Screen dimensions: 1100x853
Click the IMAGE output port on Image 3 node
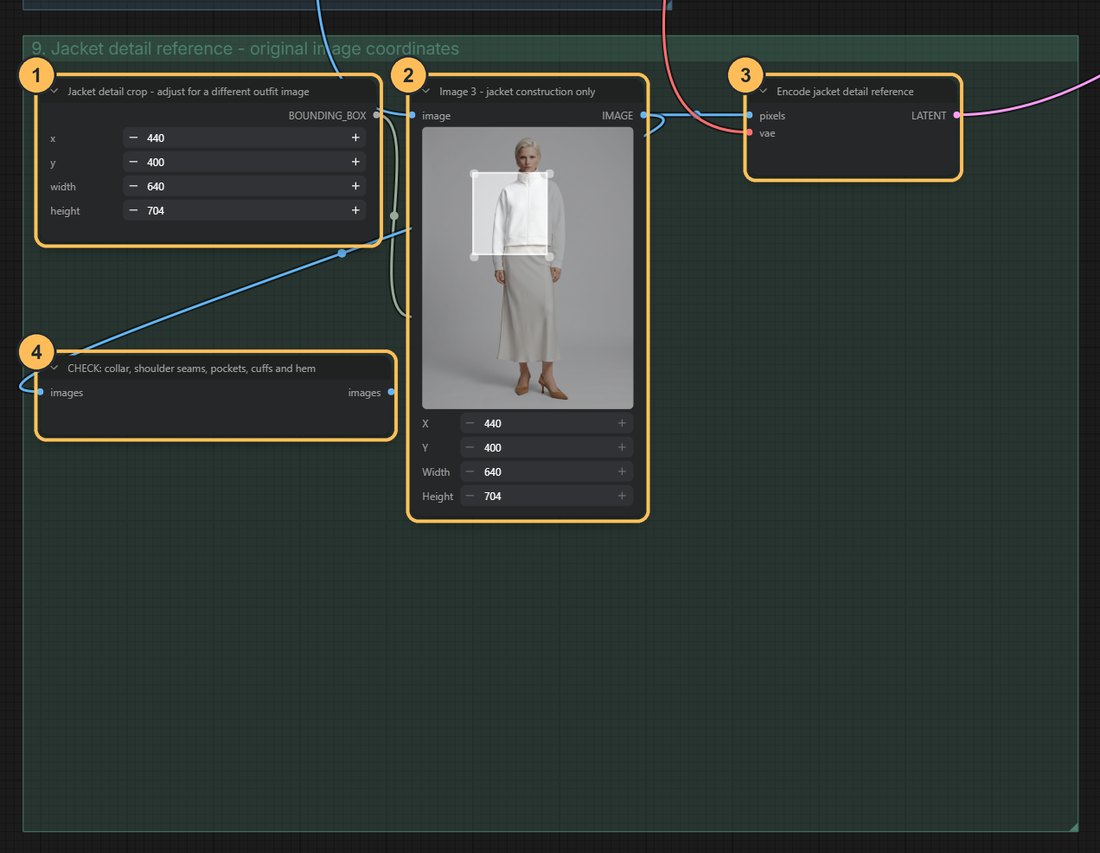[643, 115]
